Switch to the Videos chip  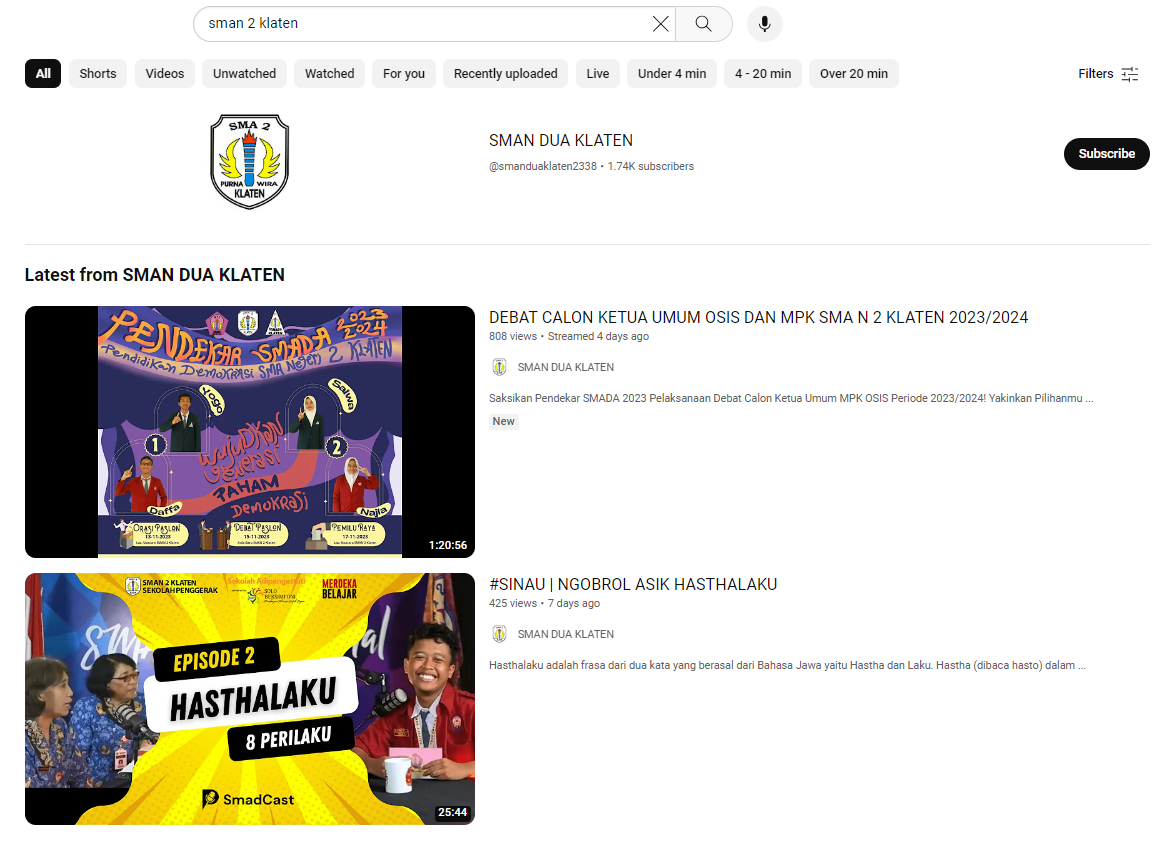click(x=165, y=74)
